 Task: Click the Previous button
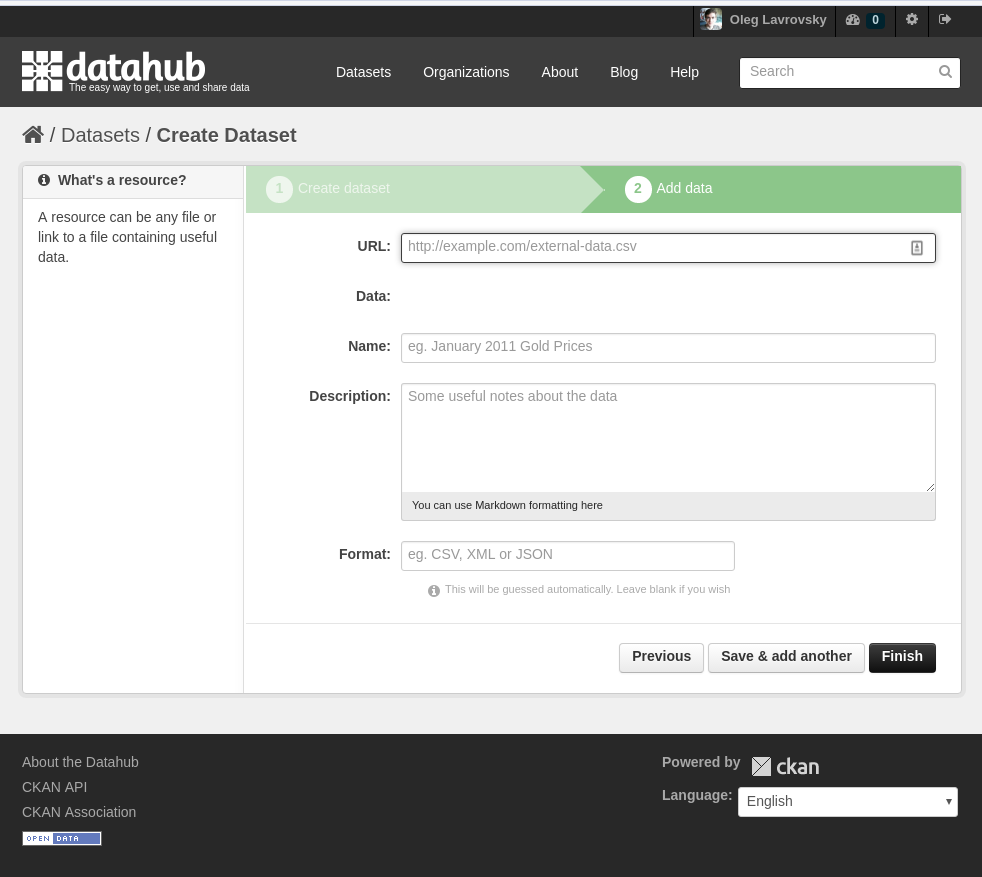tap(661, 657)
